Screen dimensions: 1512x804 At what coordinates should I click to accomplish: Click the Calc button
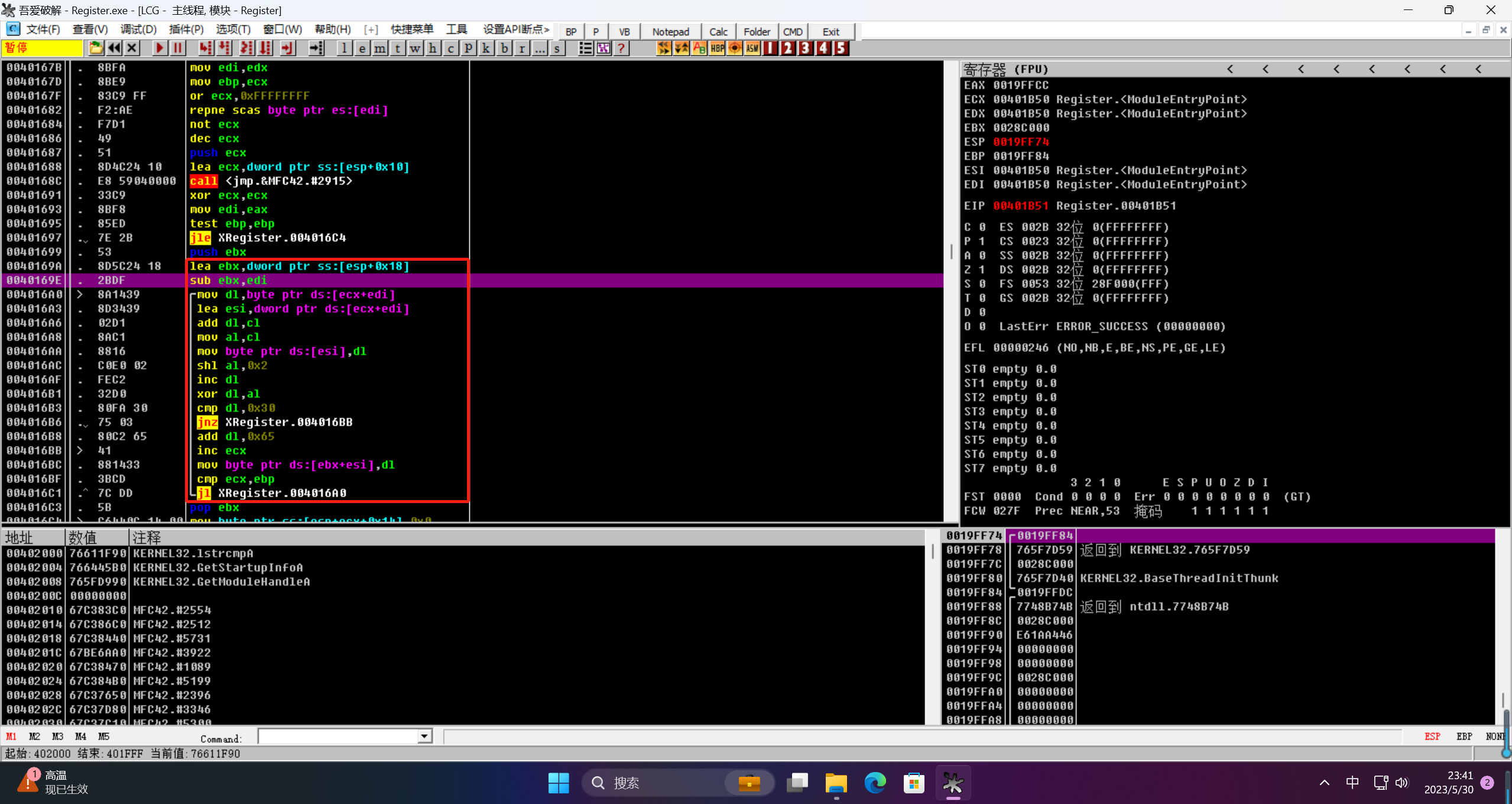click(718, 31)
